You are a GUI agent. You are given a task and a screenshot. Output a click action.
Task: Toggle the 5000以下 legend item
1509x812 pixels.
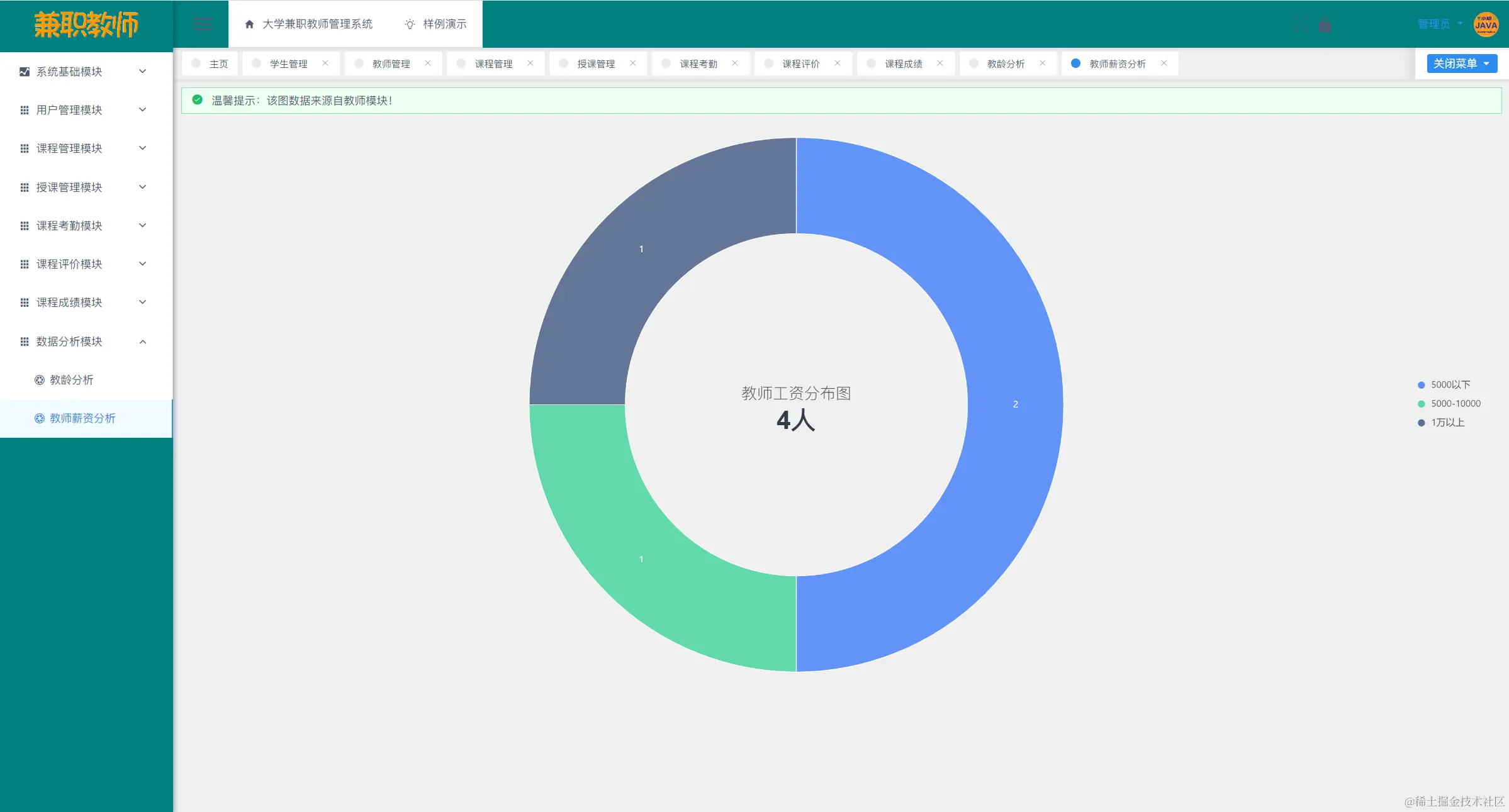1449,385
